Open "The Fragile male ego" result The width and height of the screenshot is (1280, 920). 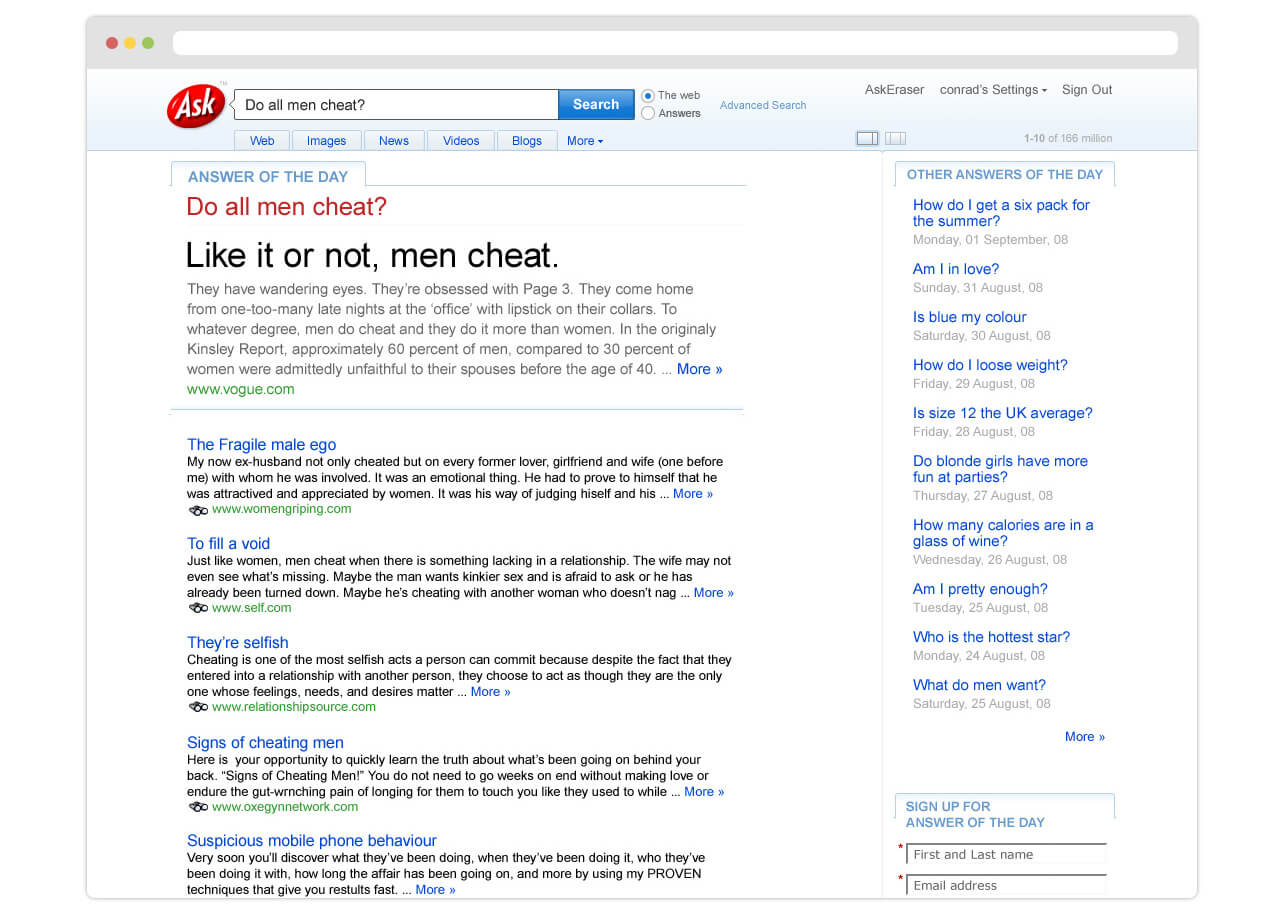coord(262,445)
